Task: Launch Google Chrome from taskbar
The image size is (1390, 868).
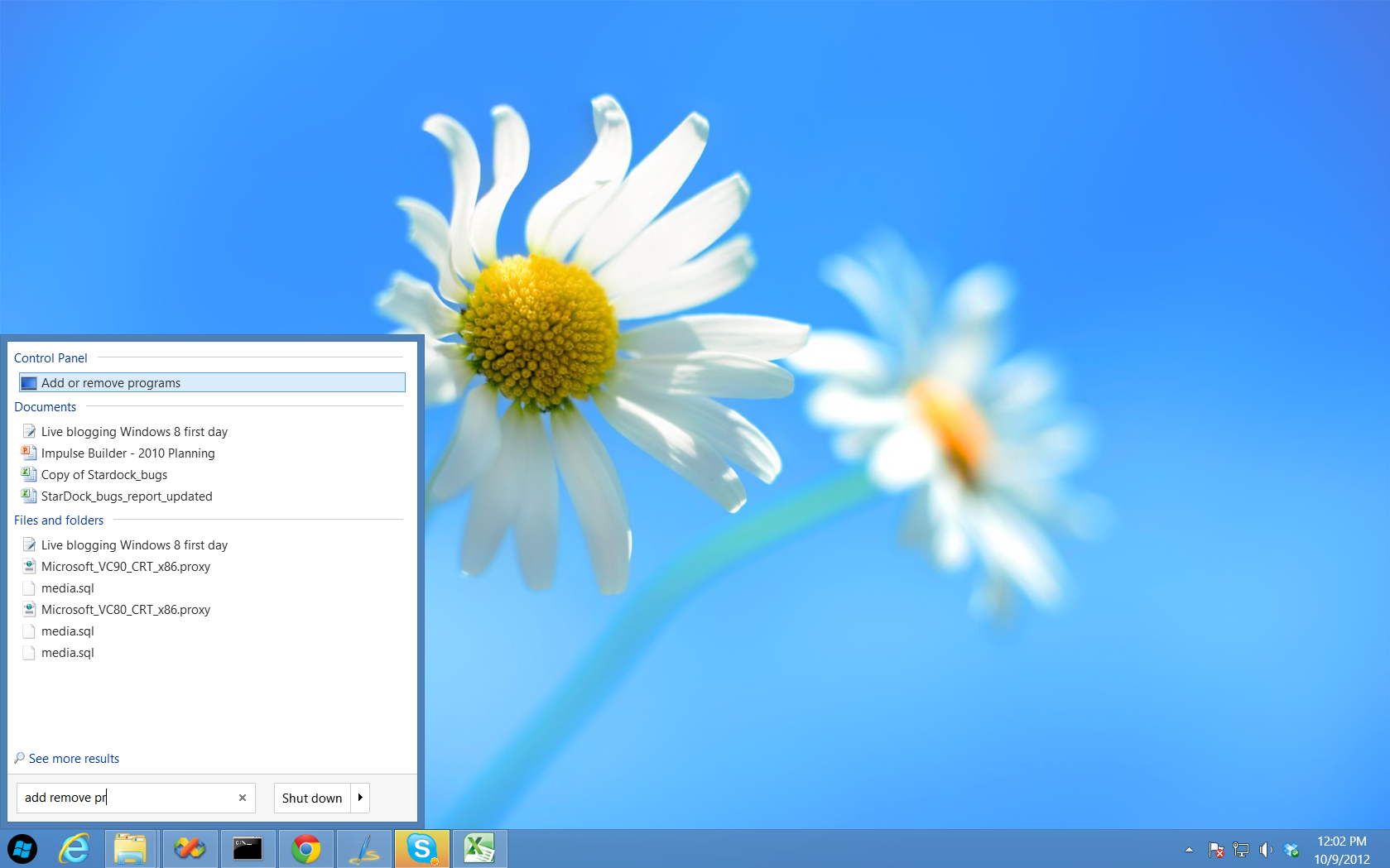Action: (x=306, y=849)
